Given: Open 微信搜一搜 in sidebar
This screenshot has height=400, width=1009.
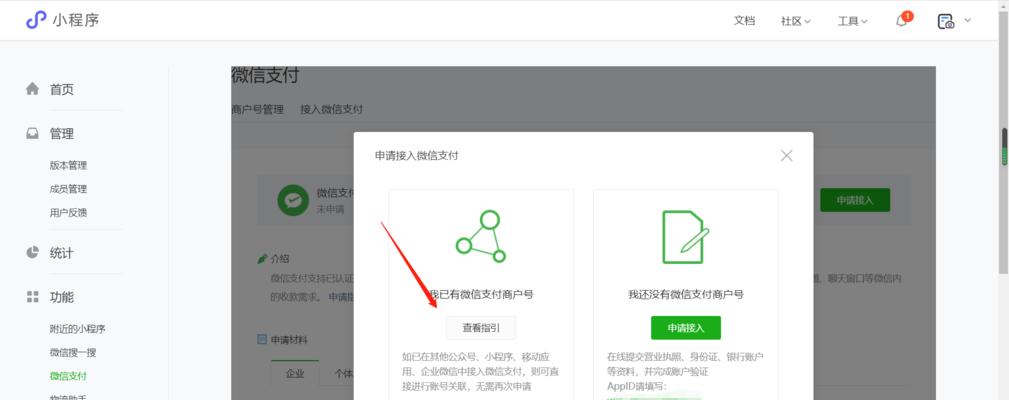Looking at the screenshot, I should 73,352.
